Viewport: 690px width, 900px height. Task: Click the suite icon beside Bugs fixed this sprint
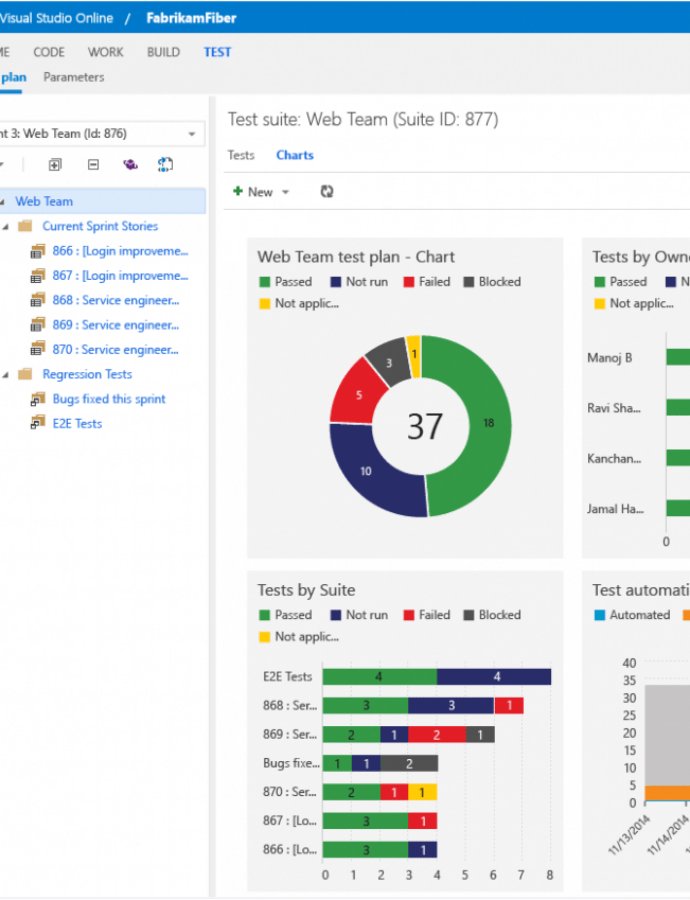coord(37,399)
